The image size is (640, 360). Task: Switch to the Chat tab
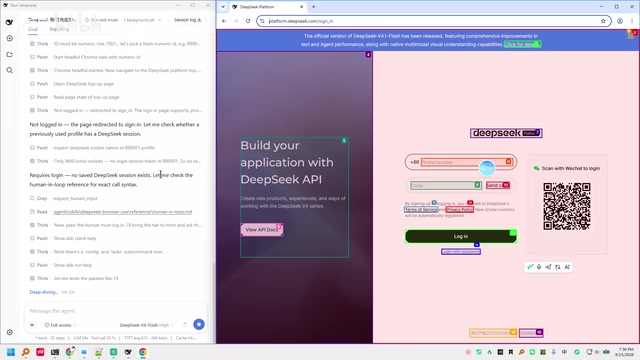point(33,29)
